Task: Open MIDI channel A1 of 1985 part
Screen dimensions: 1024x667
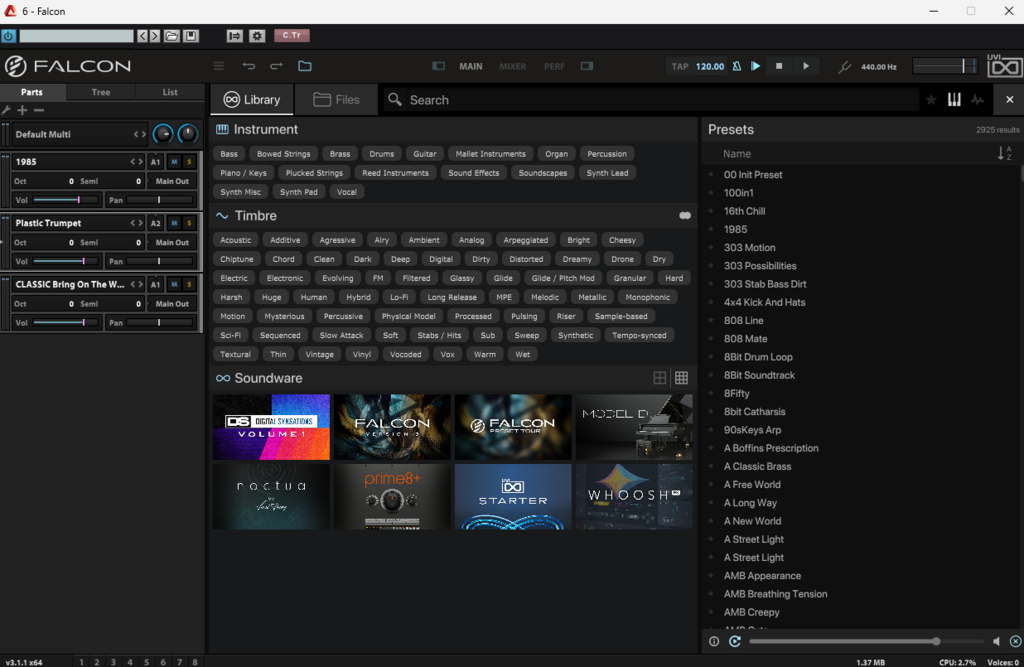Action: [155, 161]
